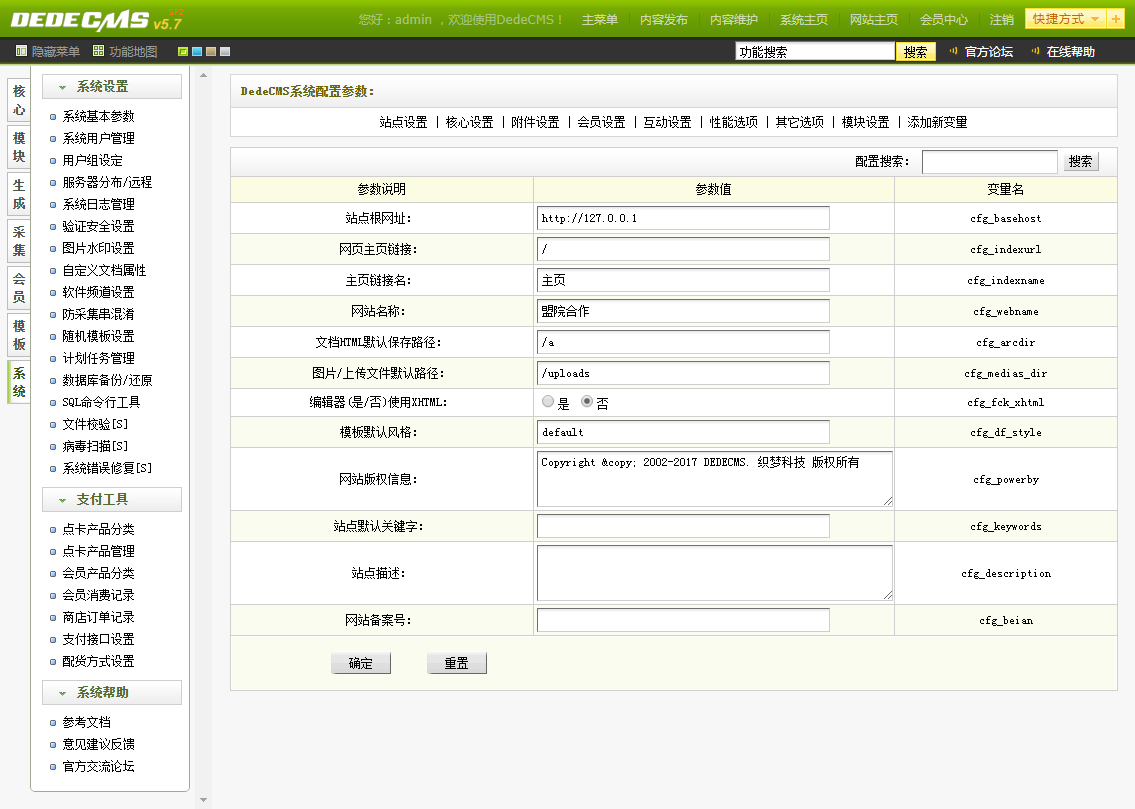The height and width of the screenshot is (809, 1135).
Task: Select 是 radio for XHTML editor
Action: coord(547,402)
